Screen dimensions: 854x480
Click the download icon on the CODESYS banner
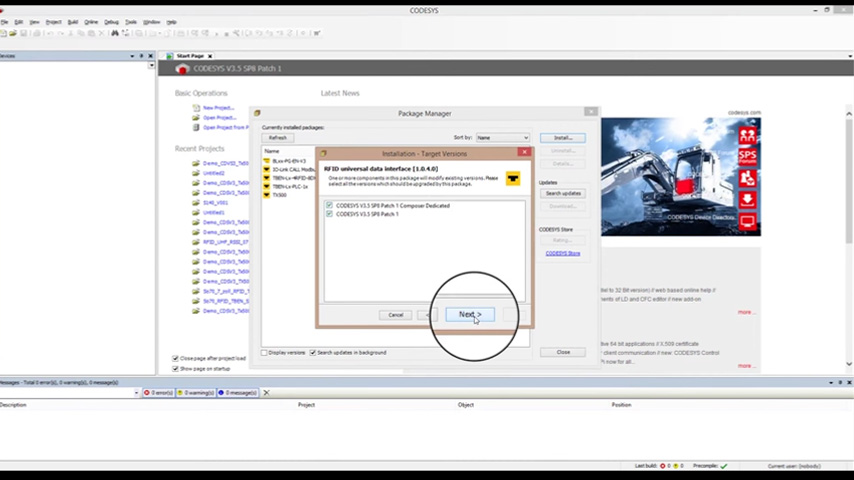(747, 200)
